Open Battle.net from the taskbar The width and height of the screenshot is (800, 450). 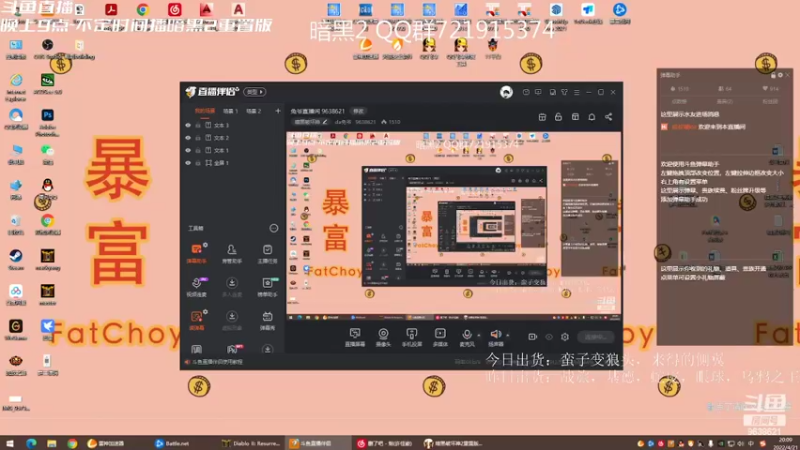pos(172,443)
